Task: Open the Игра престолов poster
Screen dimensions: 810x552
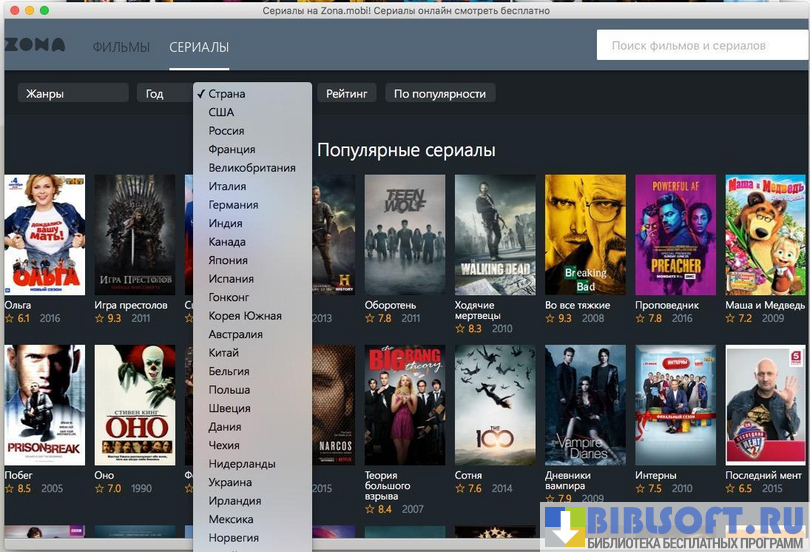Action: pos(135,235)
